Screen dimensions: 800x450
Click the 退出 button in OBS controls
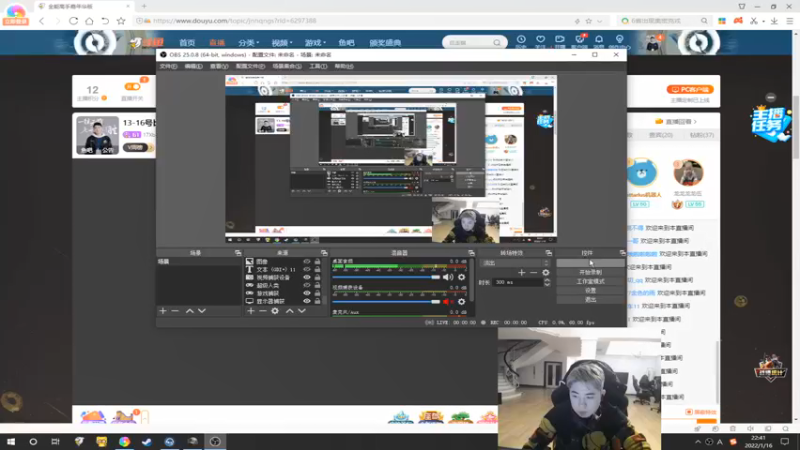click(x=590, y=300)
